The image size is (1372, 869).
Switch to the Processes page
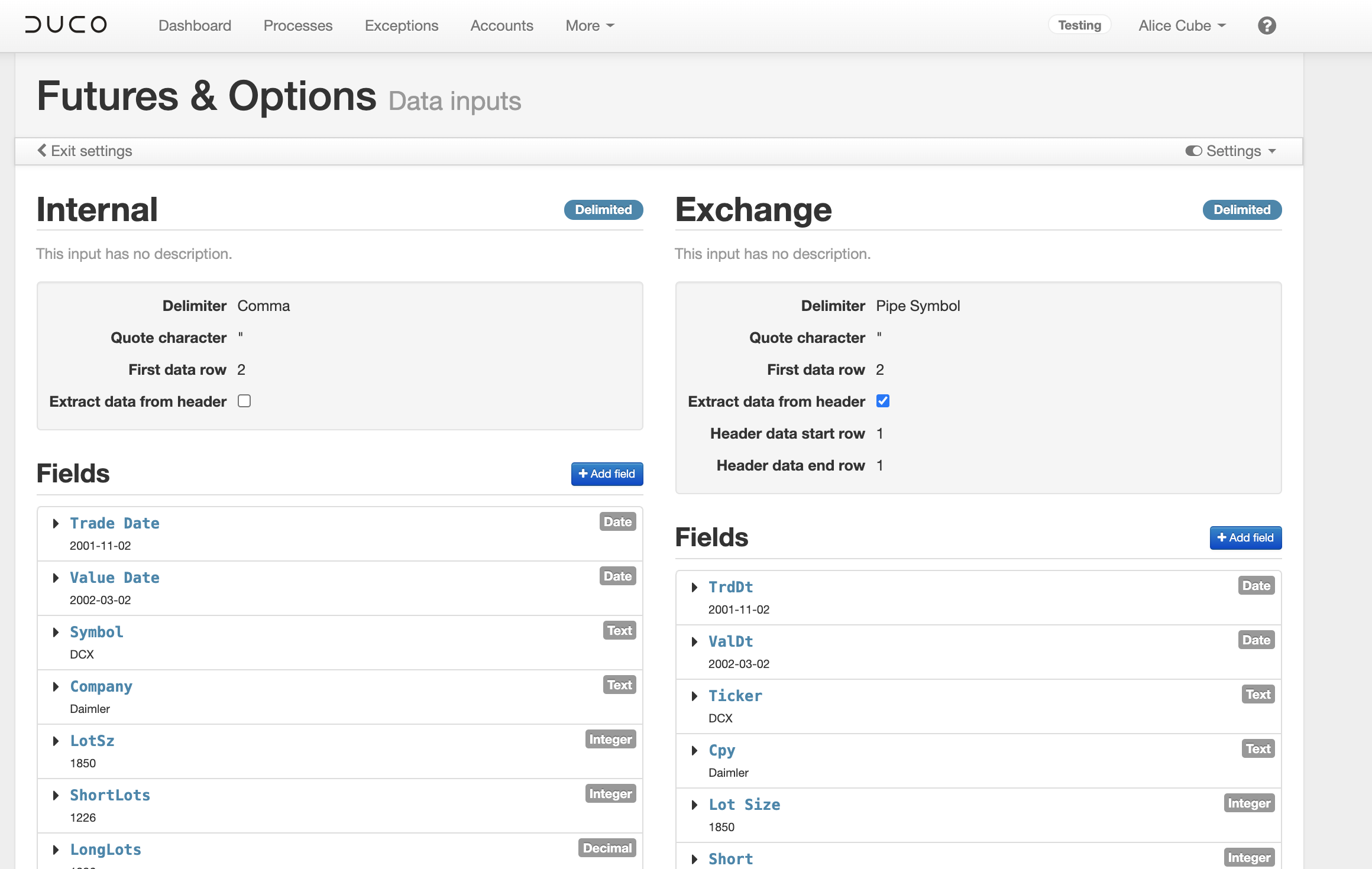[x=298, y=25]
